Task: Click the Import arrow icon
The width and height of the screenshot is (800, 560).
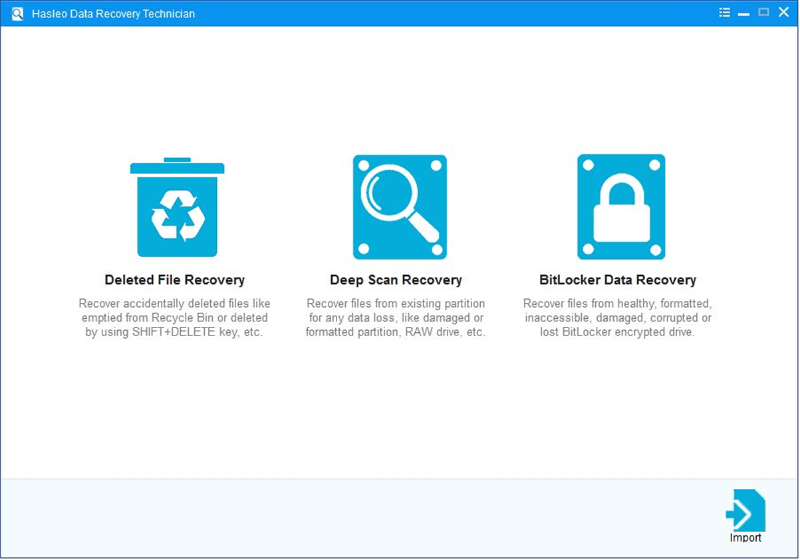Action: click(745, 510)
